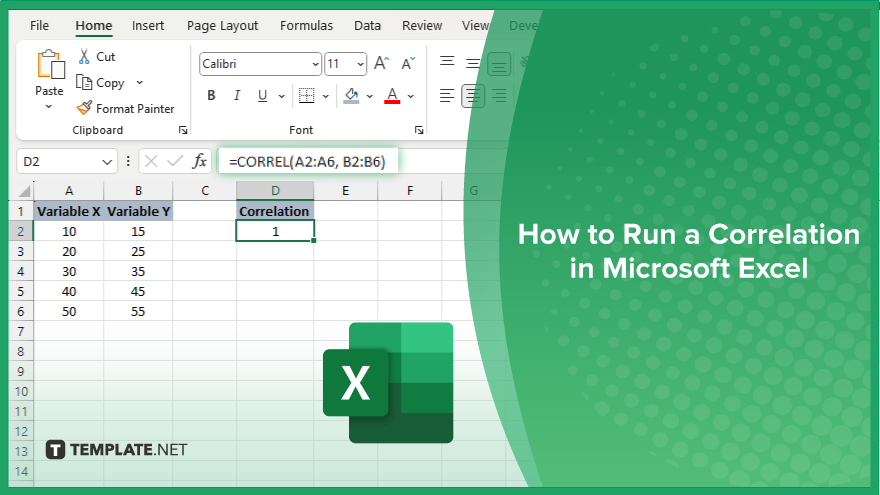Expand font color dropdown arrow
This screenshot has height=495, width=880.
tap(411, 96)
